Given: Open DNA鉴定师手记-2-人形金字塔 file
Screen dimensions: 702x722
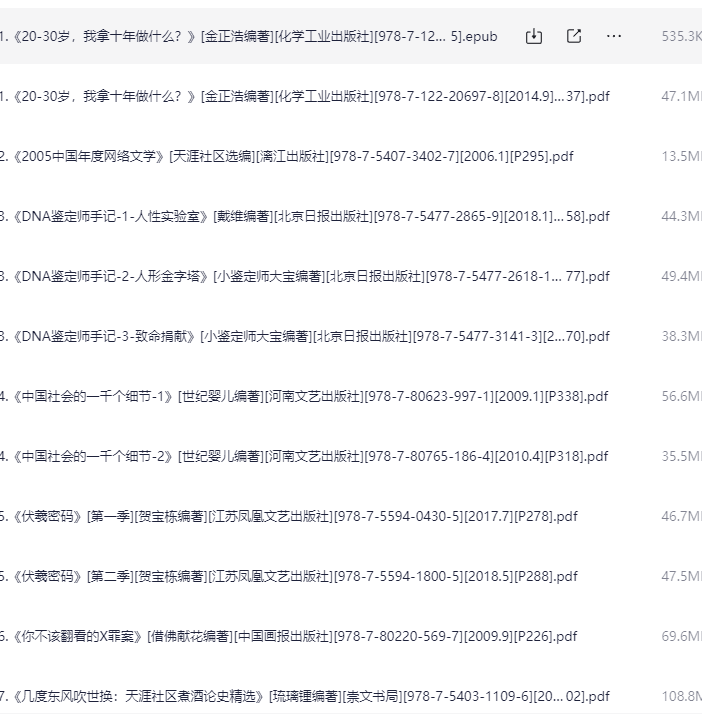Looking at the screenshot, I should pyautogui.click(x=300, y=276).
